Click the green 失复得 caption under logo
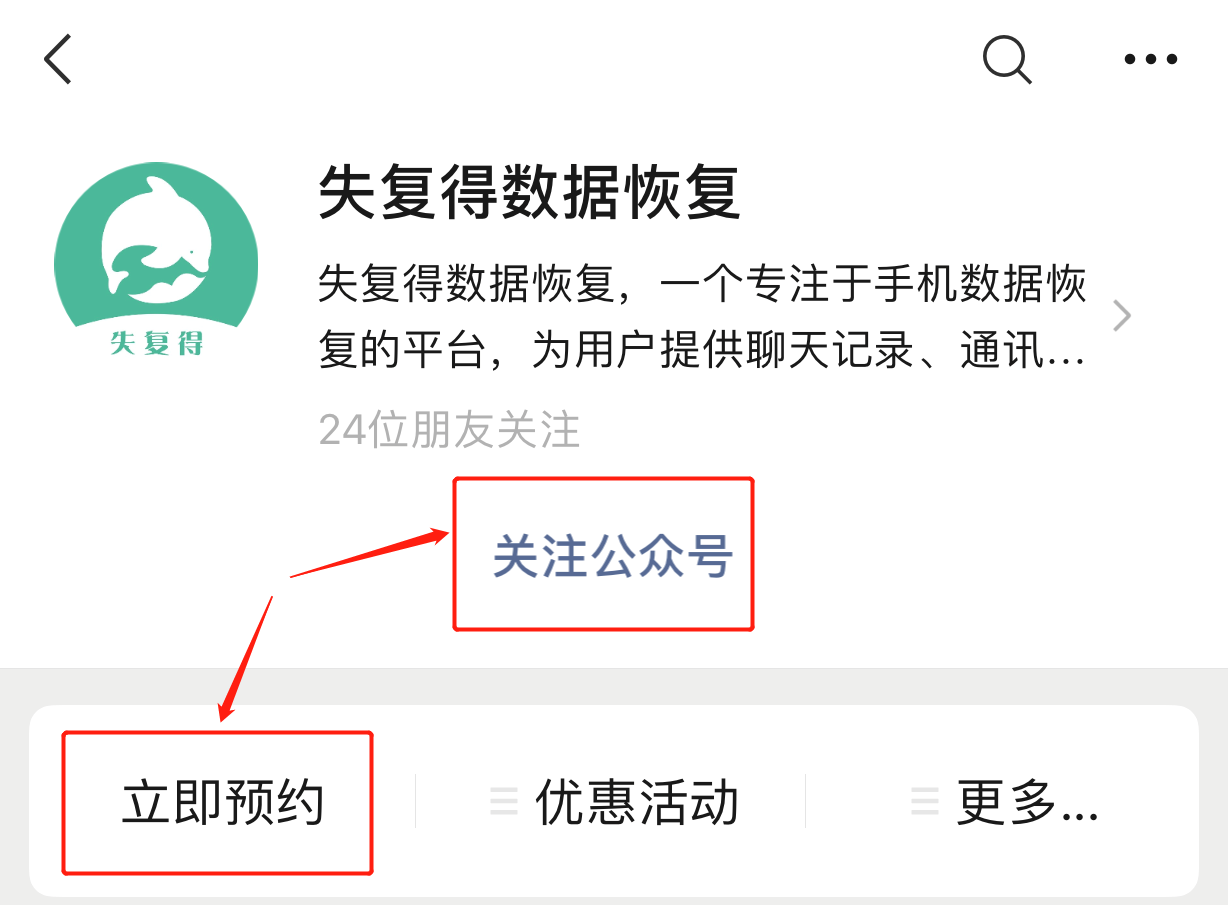 tap(156, 343)
